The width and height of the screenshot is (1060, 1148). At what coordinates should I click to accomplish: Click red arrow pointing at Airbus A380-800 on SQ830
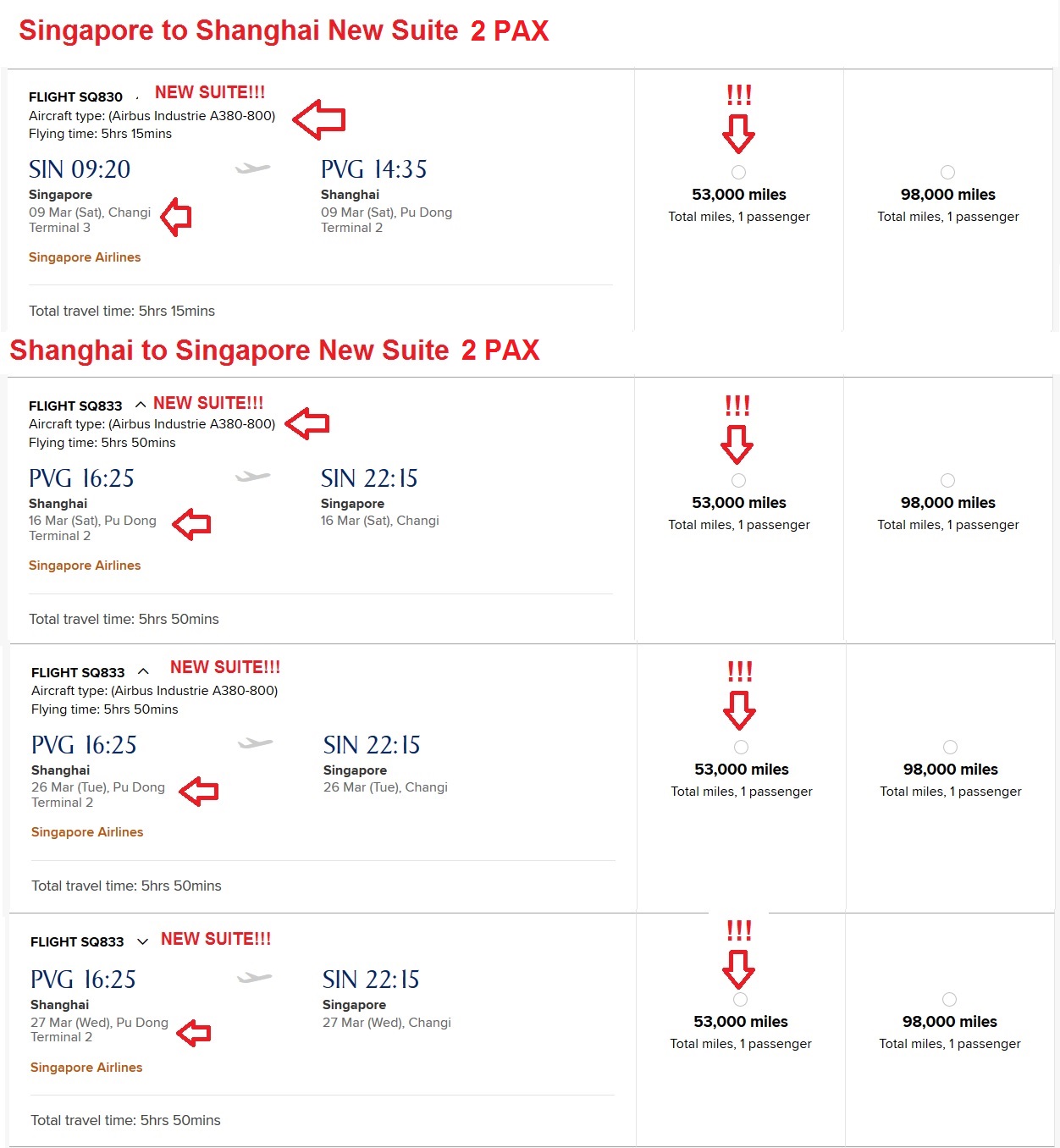(319, 119)
